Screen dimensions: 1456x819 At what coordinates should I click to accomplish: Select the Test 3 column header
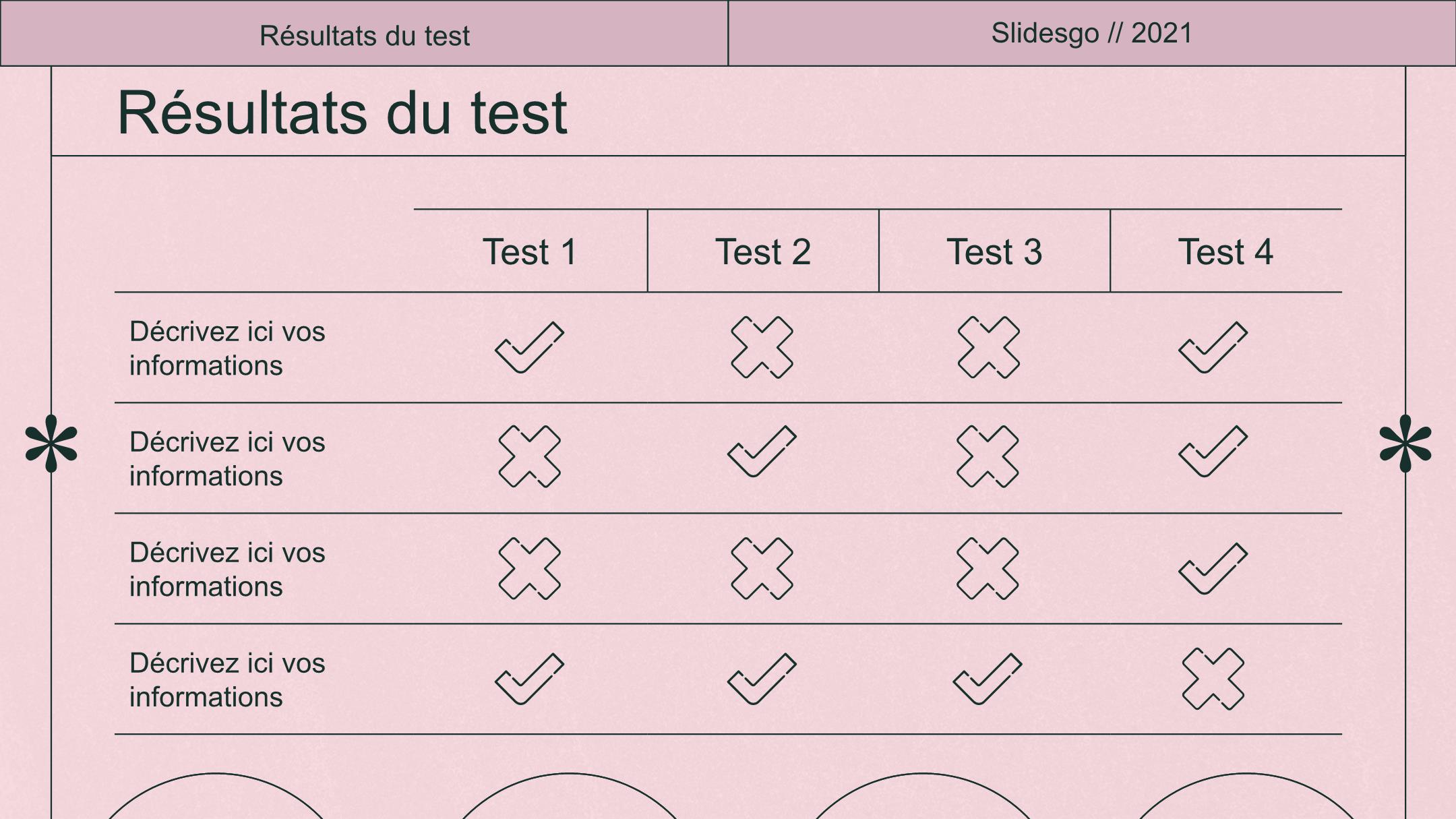tap(994, 252)
